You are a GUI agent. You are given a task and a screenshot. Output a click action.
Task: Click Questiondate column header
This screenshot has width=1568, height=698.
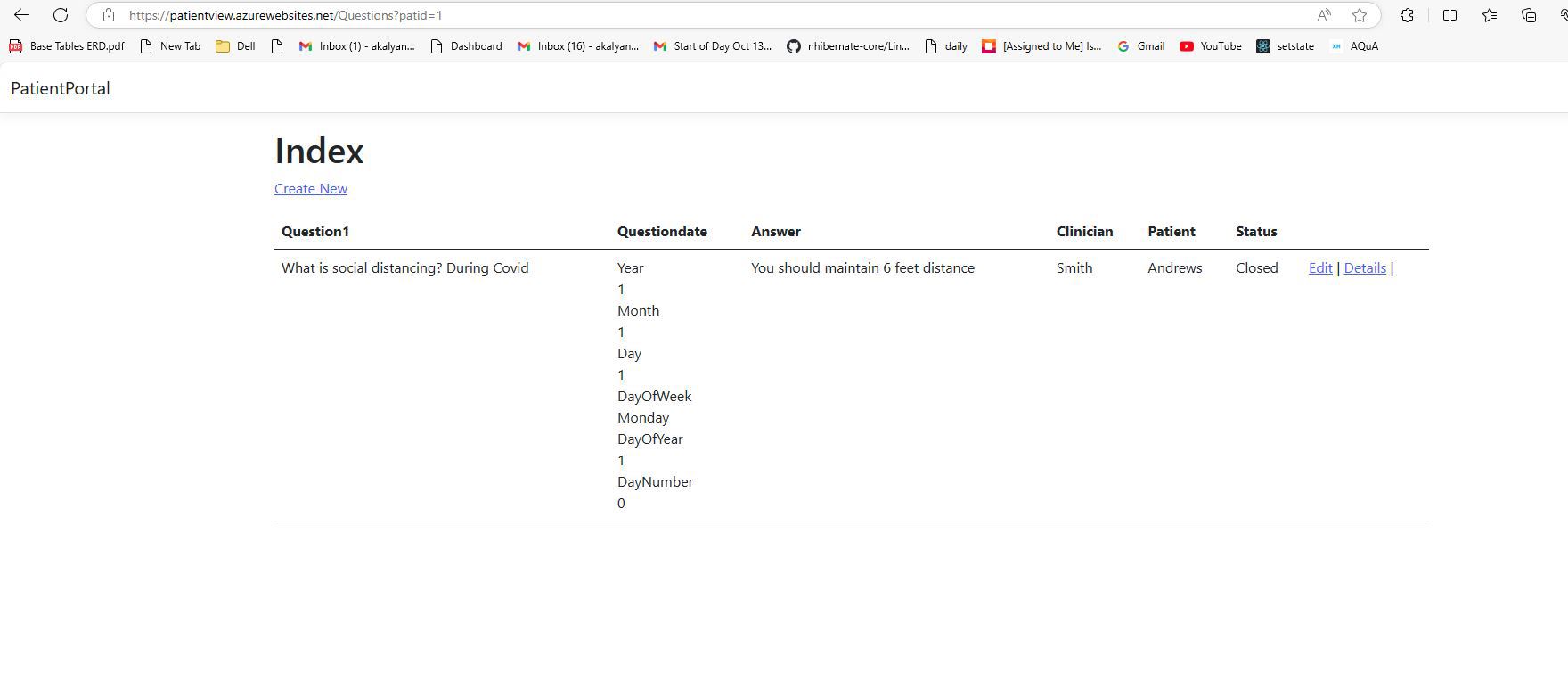662,232
